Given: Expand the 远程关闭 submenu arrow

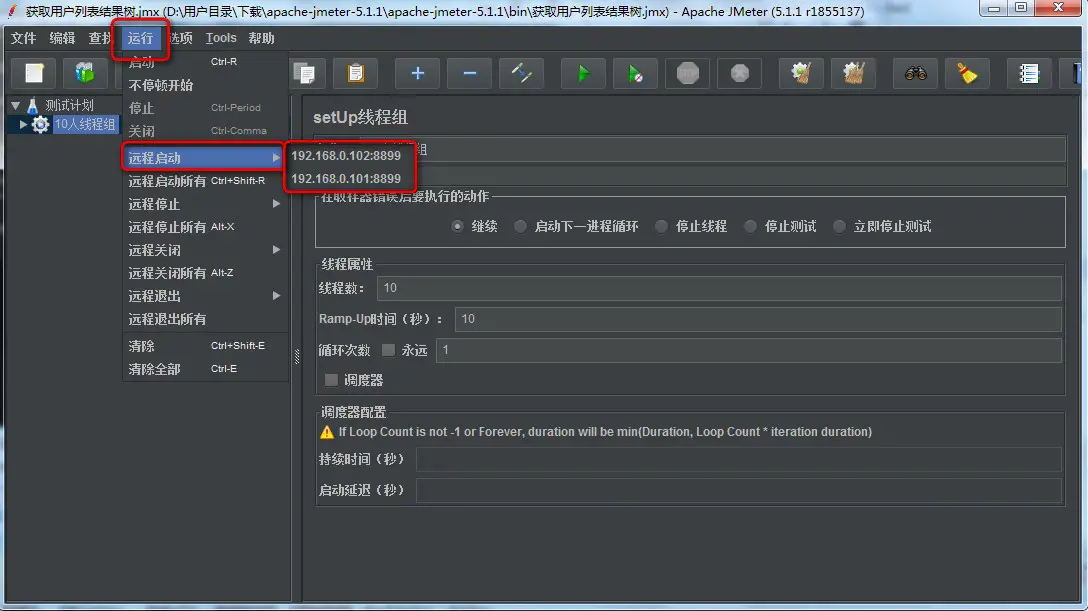Looking at the screenshot, I should click(x=276, y=249).
